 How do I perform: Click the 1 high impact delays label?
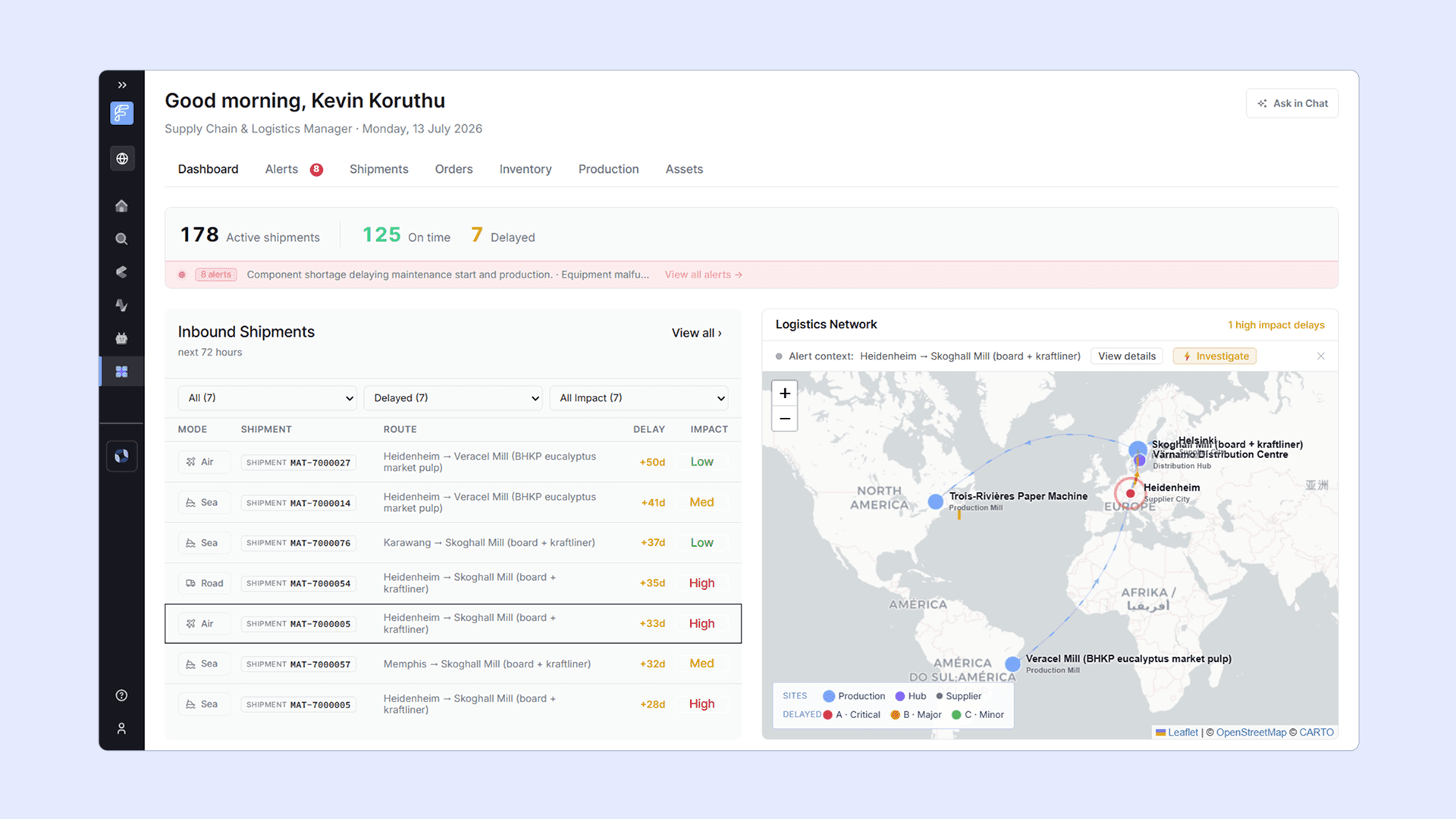coord(1276,325)
